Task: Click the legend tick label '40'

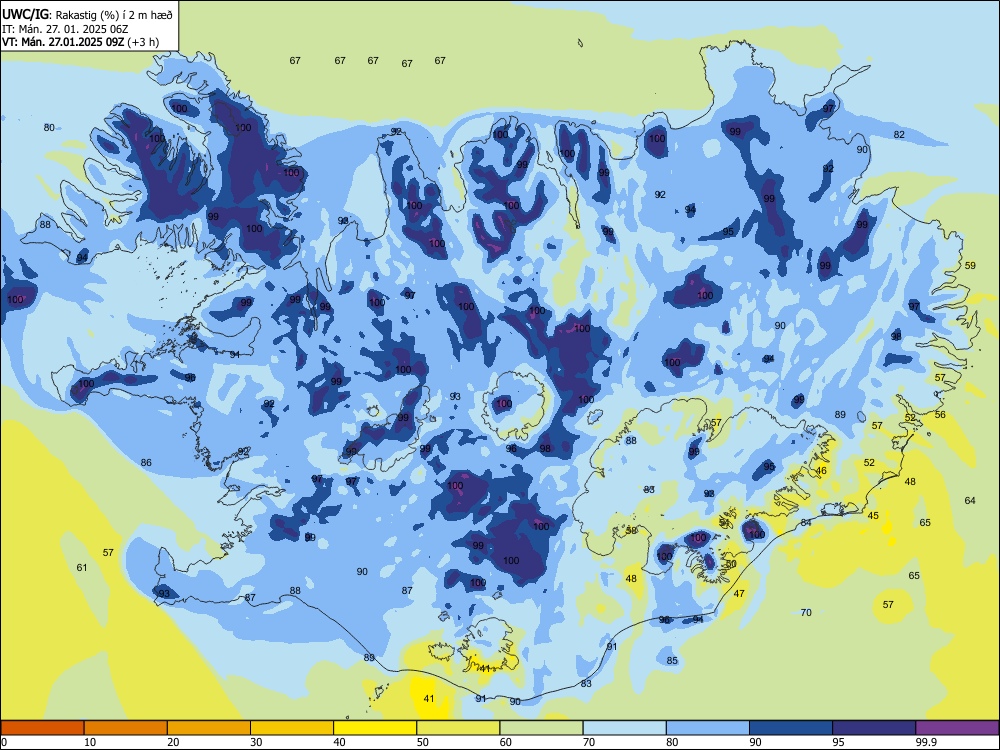Action: point(339,742)
